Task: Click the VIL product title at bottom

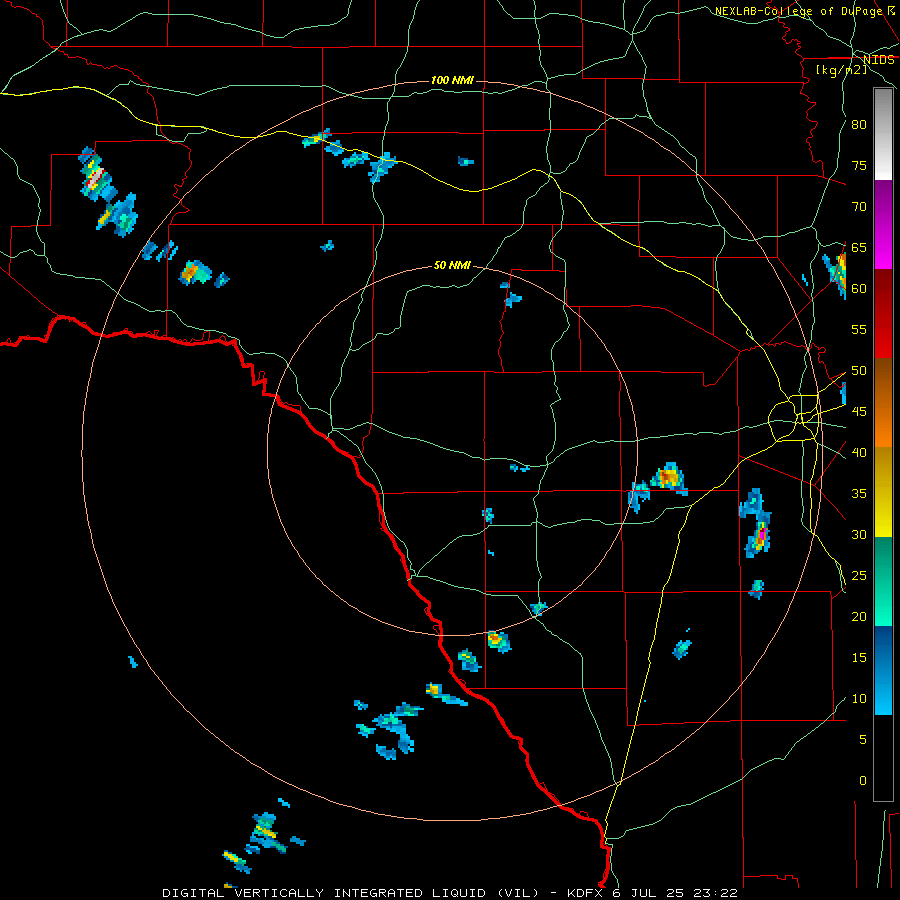Action: (x=450, y=893)
